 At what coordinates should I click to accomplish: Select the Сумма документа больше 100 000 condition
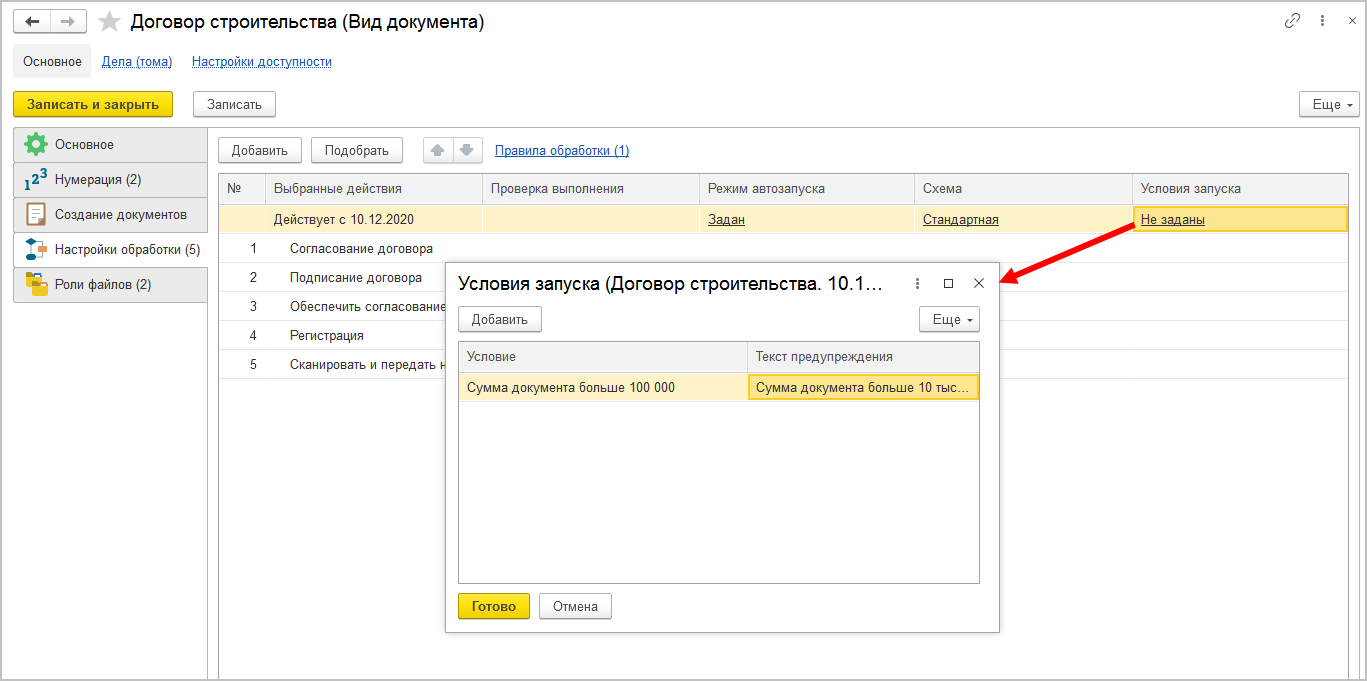pos(570,388)
